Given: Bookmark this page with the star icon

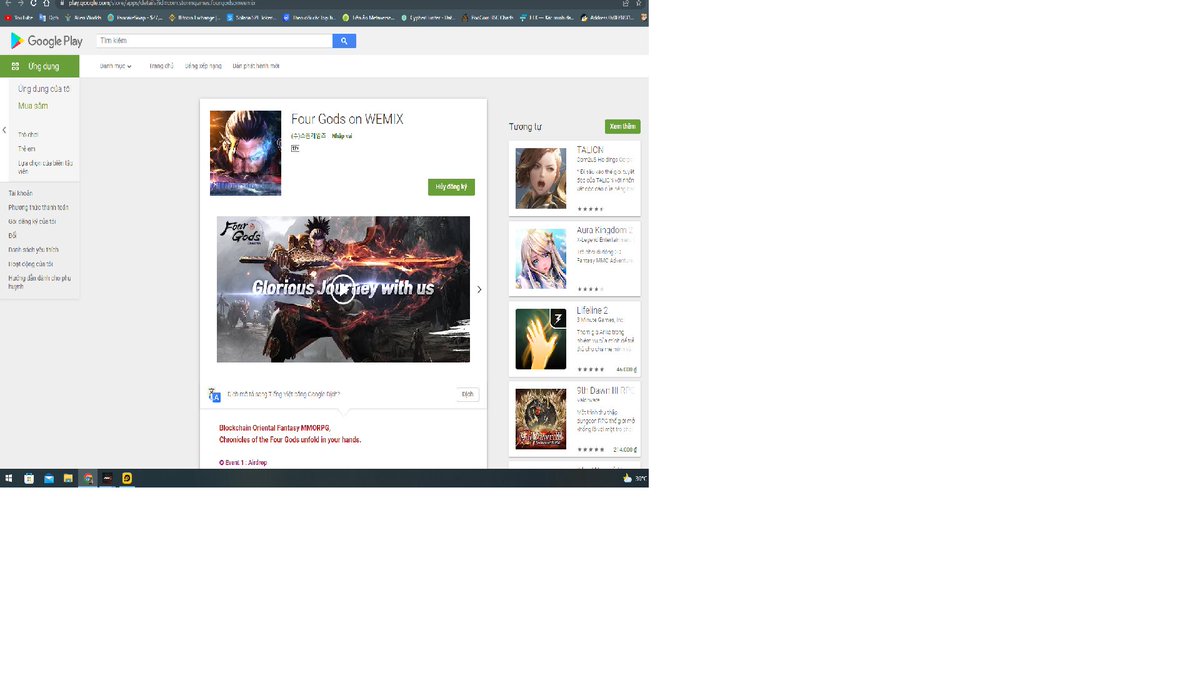Looking at the screenshot, I should point(638,4).
